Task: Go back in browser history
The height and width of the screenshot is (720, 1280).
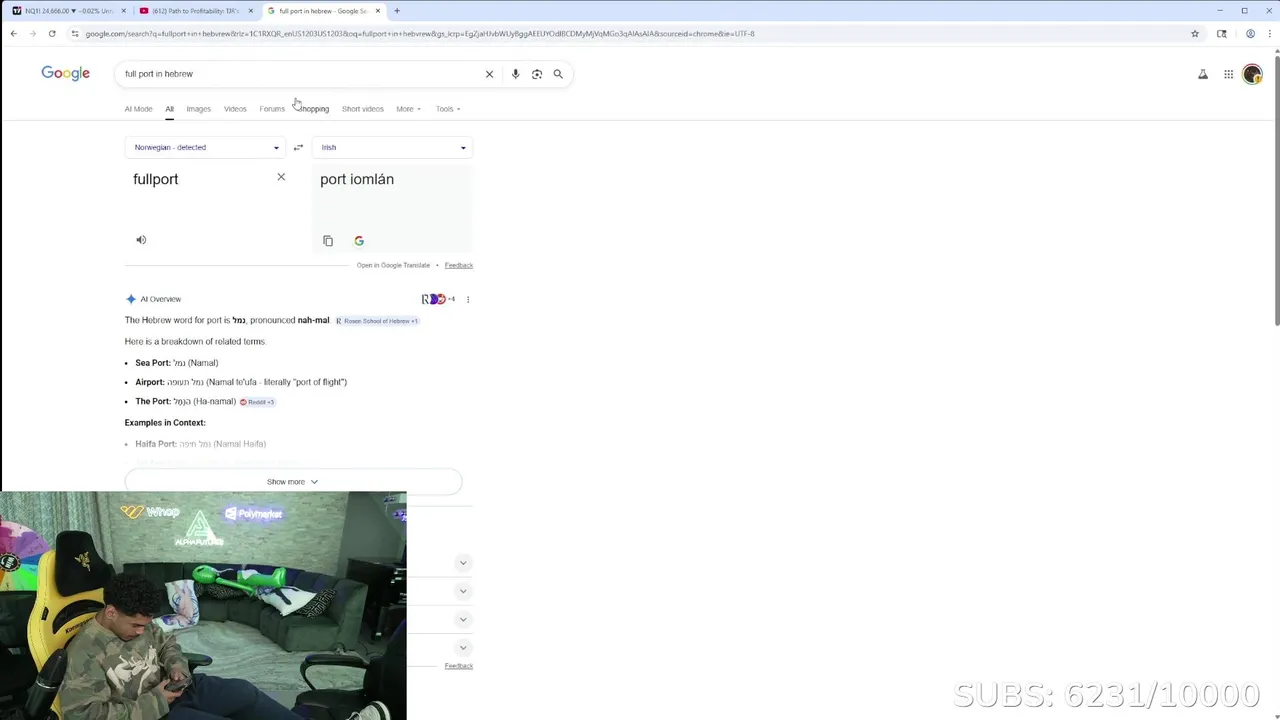Action: [x=13, y=33]
